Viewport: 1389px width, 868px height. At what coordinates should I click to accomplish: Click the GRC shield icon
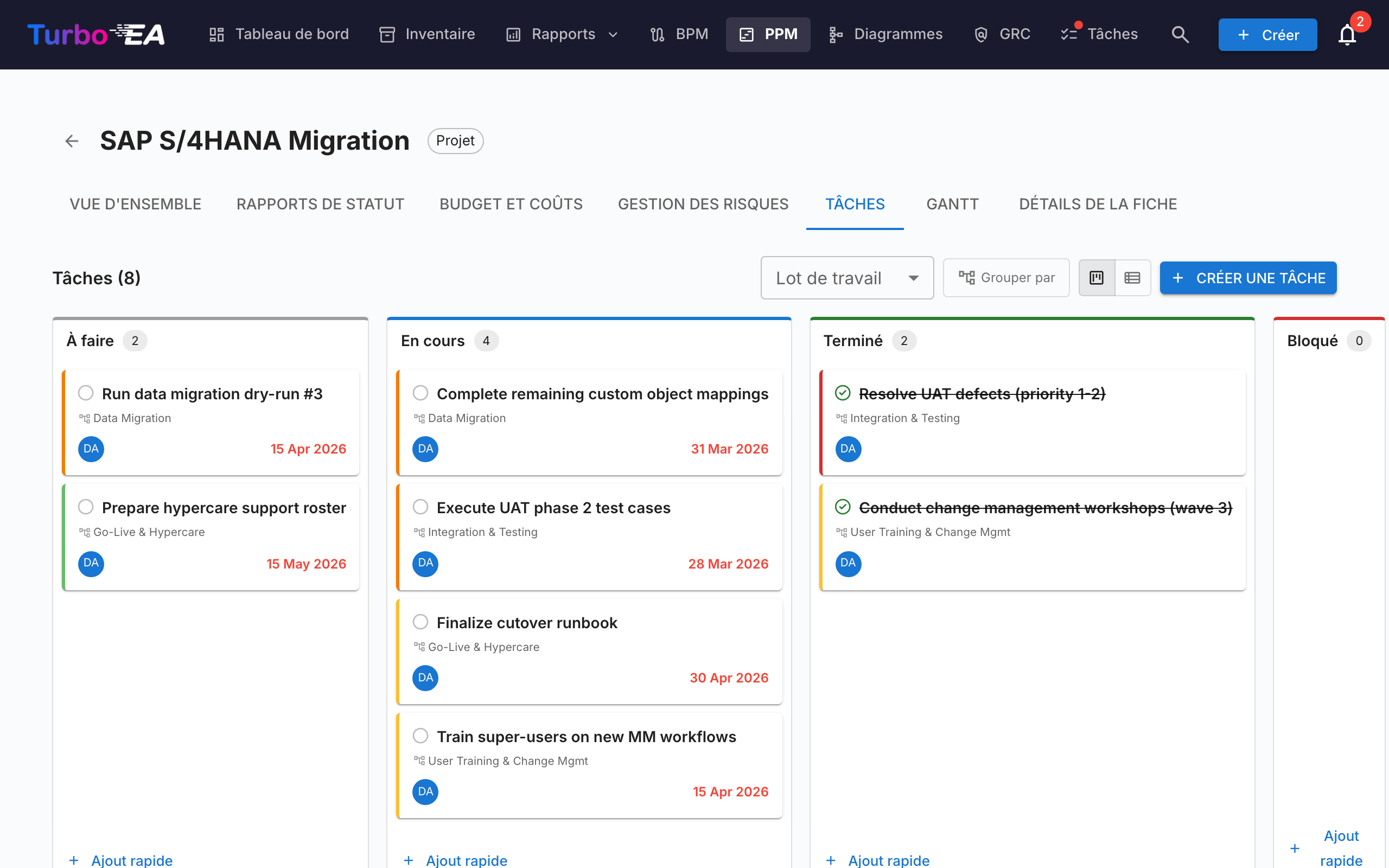pos(981,34)
